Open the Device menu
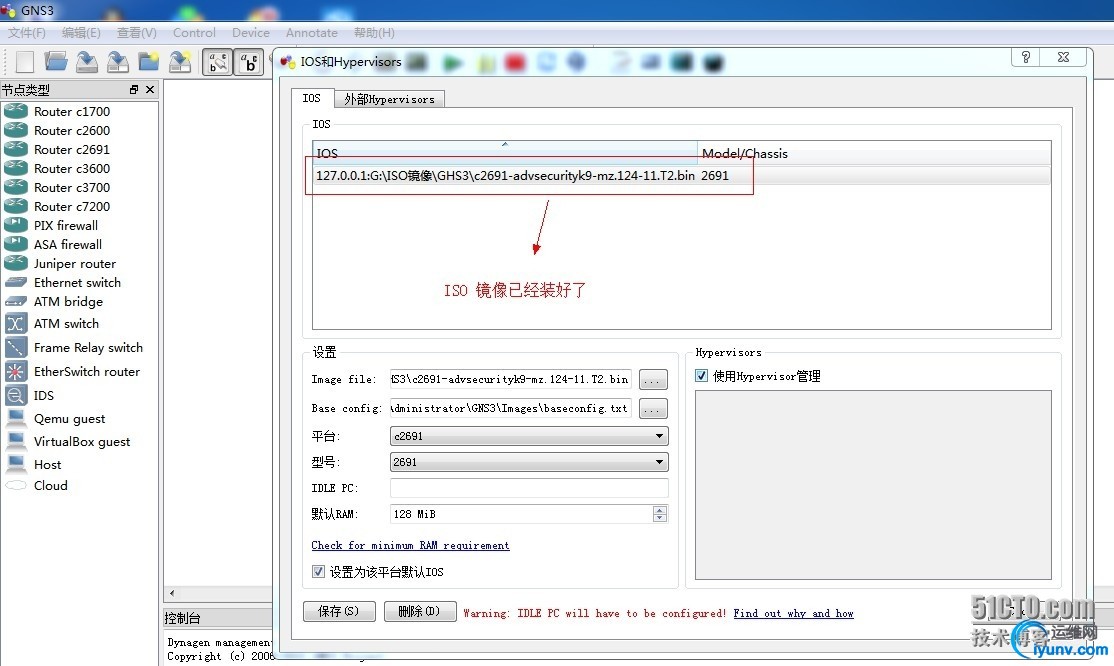 point(251,33)
